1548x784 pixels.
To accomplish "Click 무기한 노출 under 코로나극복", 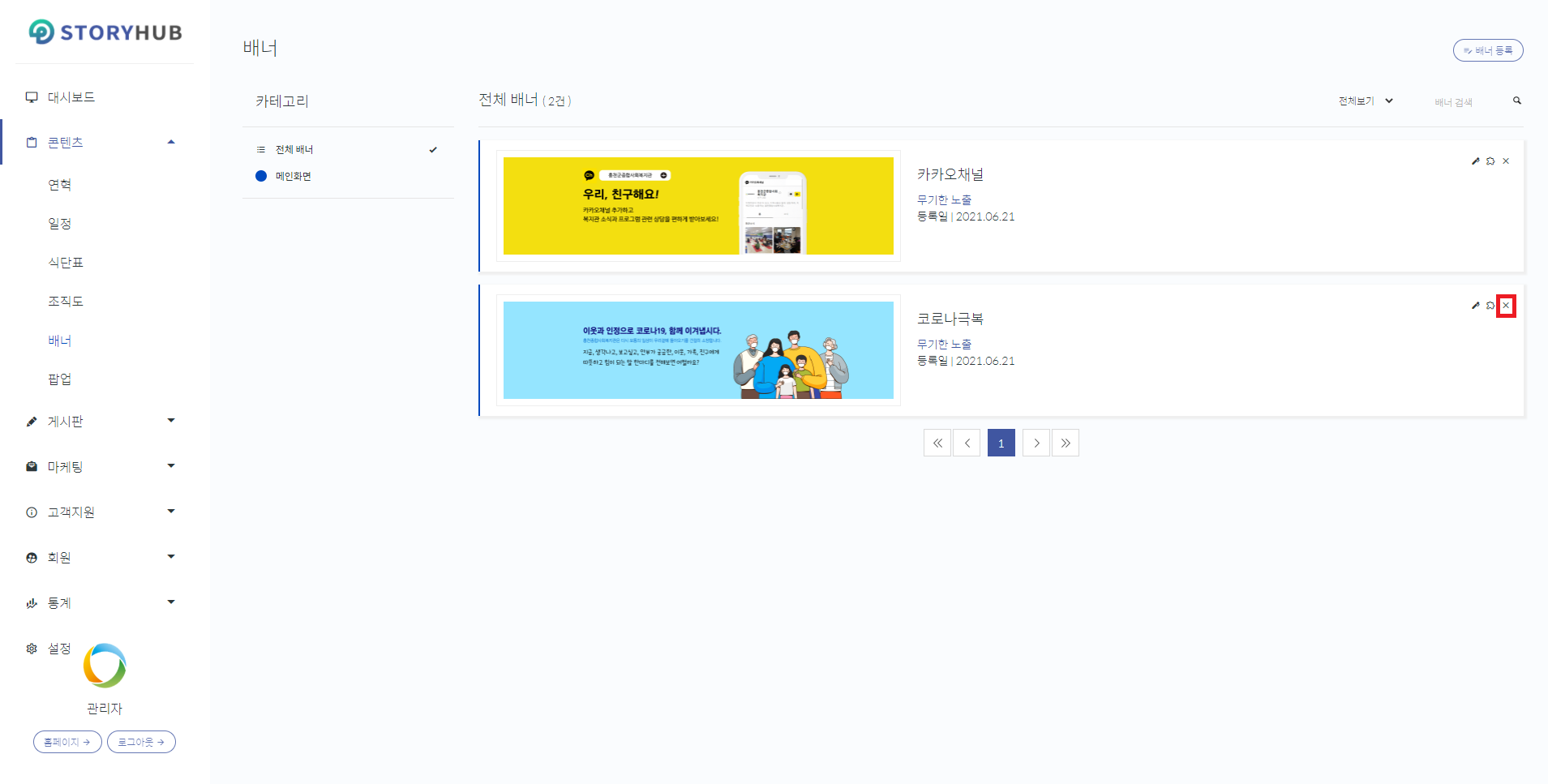I will pos(945,344).
